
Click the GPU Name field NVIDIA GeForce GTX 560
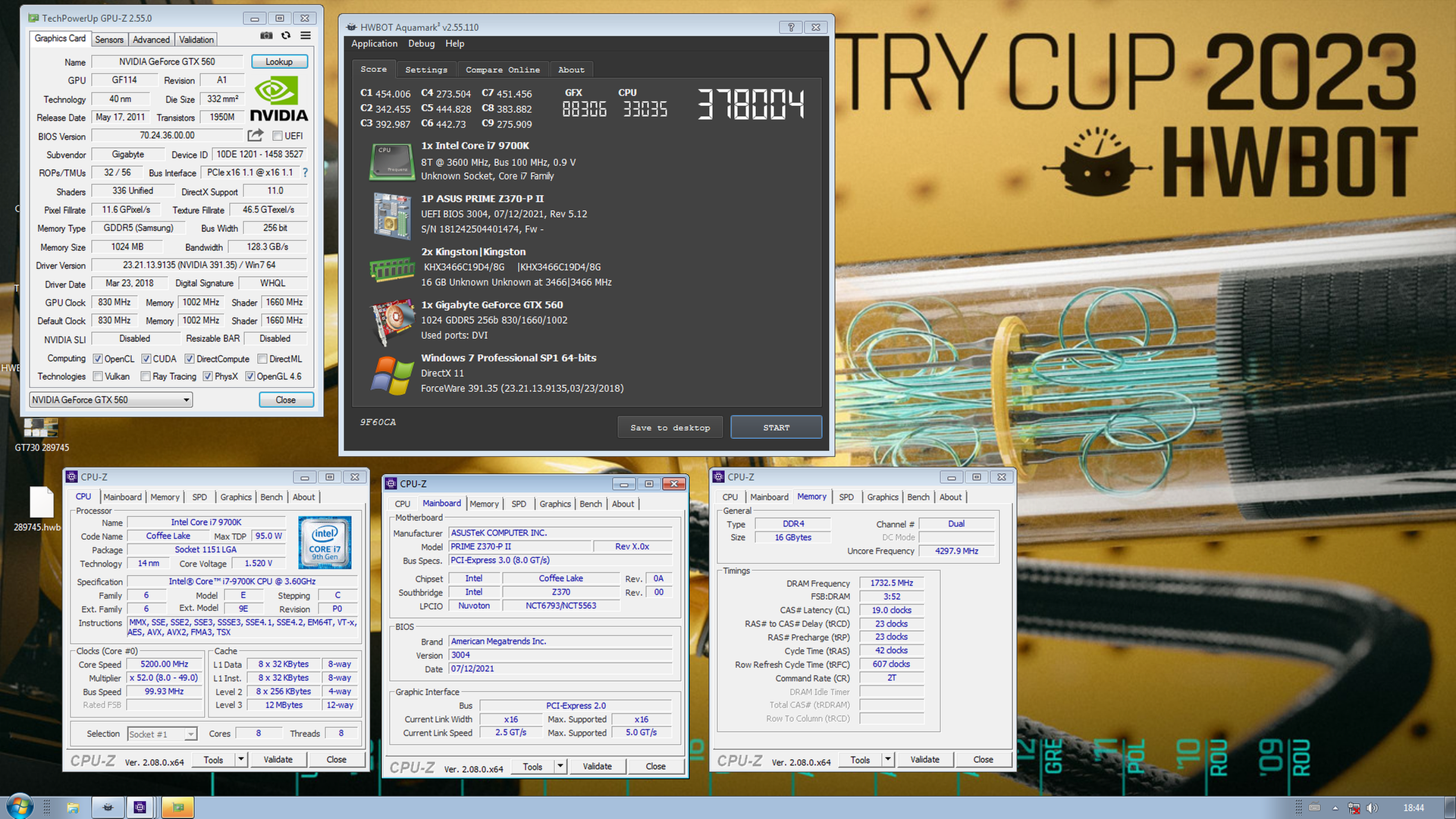pos(167,61)
